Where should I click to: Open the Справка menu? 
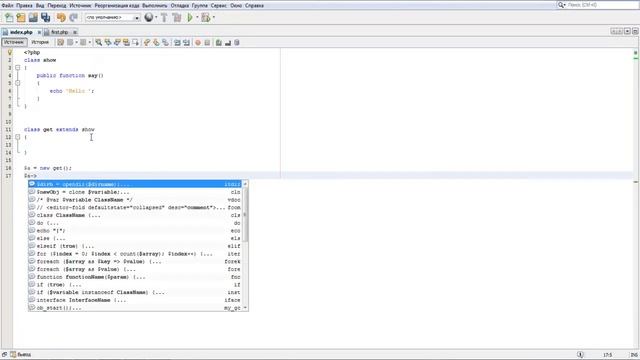pyautogui.click(x=254, y=6)
